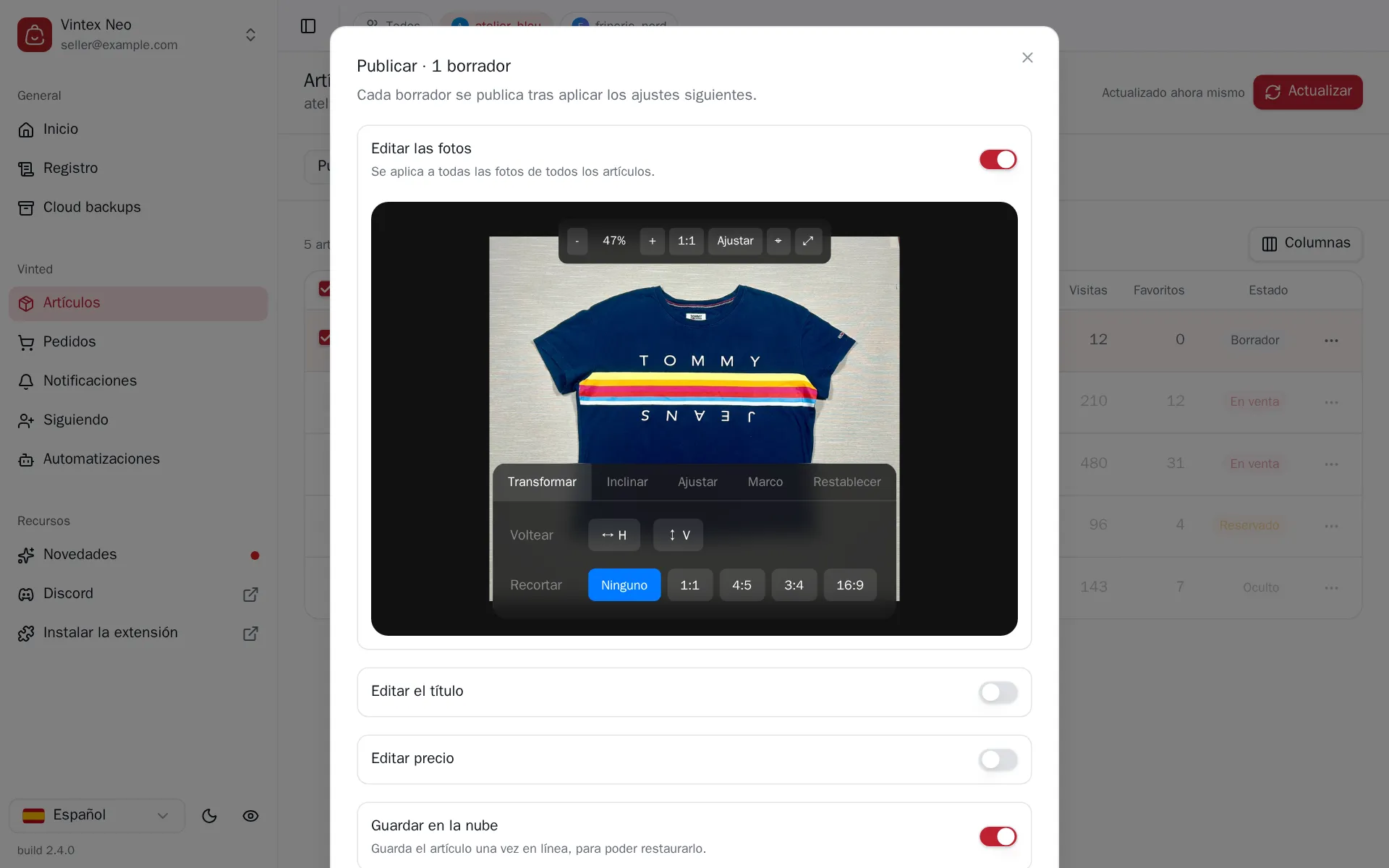The width and height of the screenshot is (1389, 868).
Task: Zoom in the photo with the plus button
Action: tap(652, 241)
